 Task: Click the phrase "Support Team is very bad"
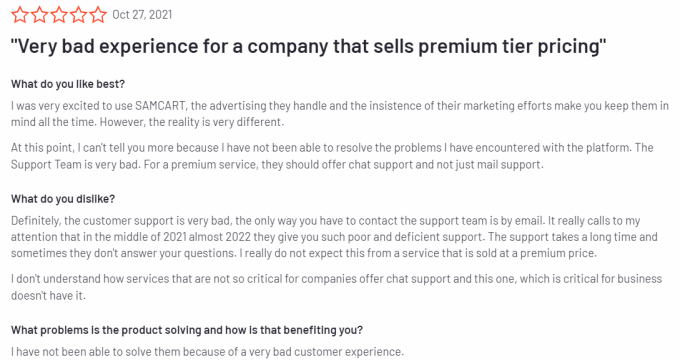(x=75, y=165)
